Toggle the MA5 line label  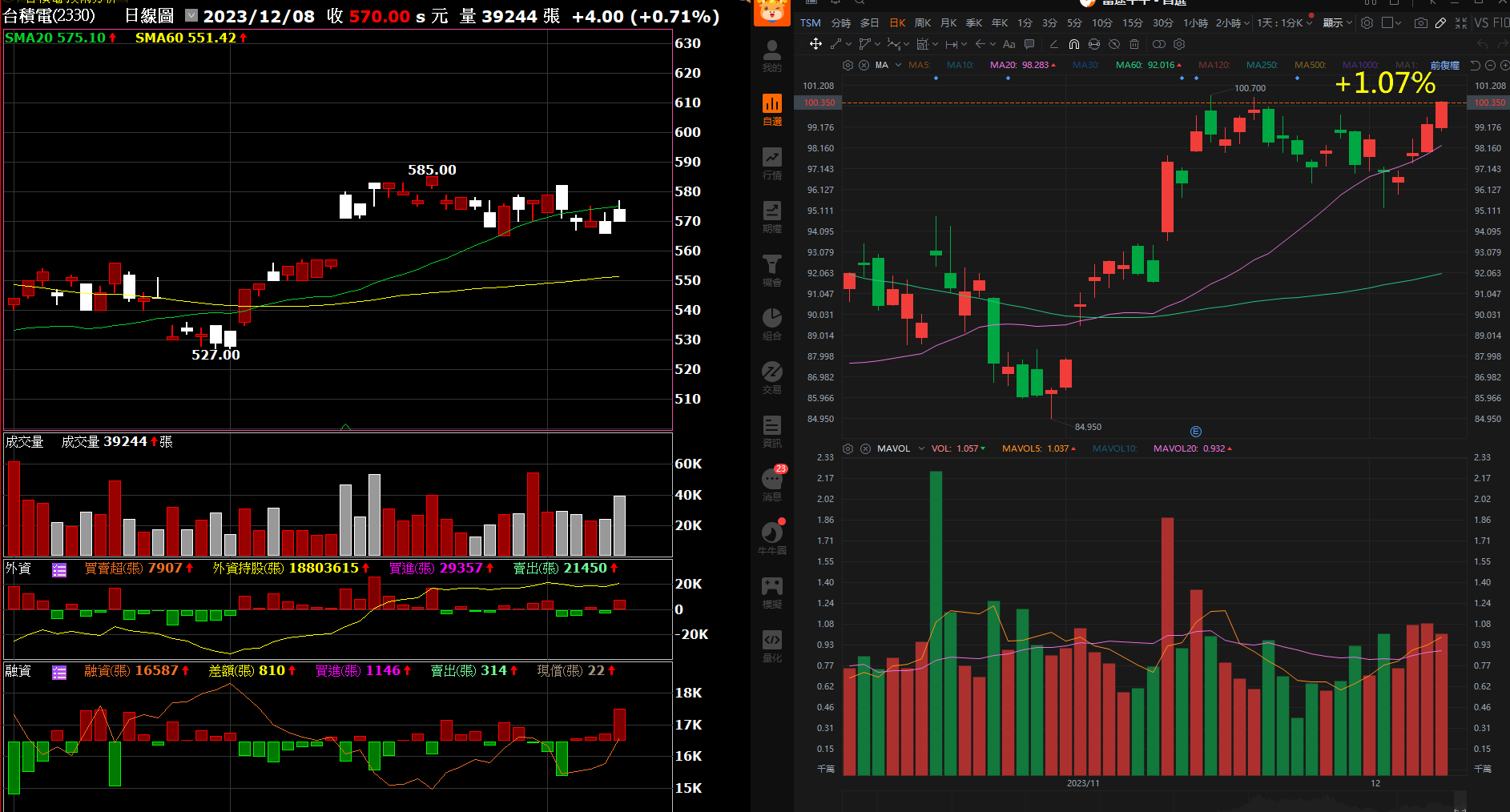[x=920, y=65]
